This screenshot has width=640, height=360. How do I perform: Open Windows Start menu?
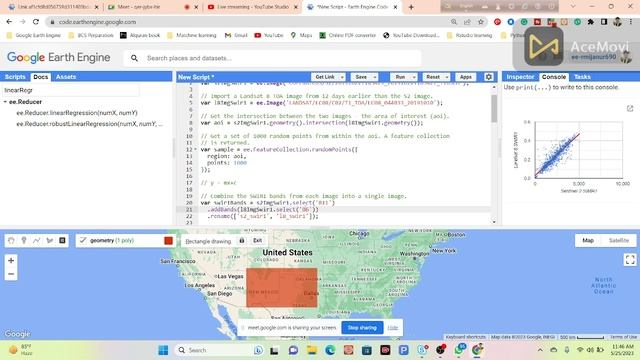(x=163, y=350)
